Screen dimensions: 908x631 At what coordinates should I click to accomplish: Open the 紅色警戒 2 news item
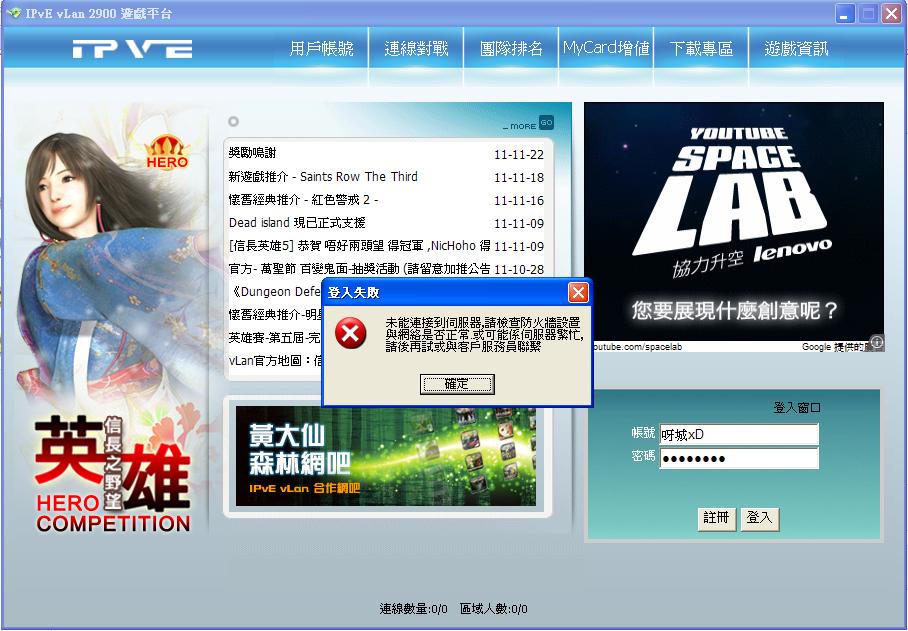[303, 200]
